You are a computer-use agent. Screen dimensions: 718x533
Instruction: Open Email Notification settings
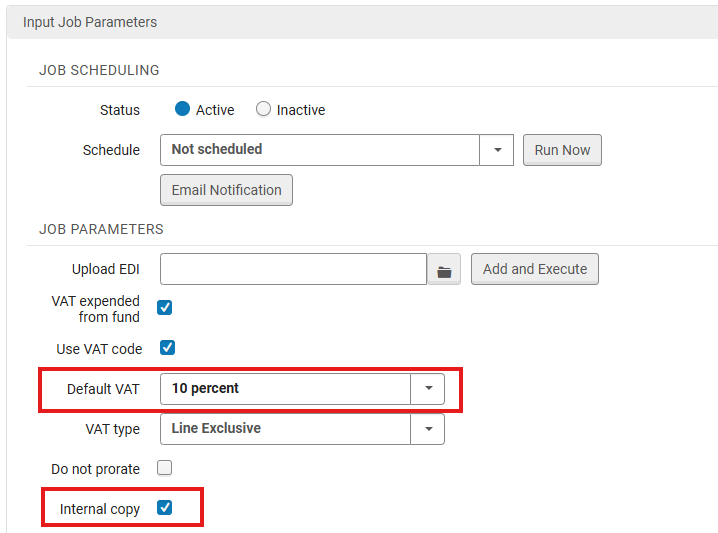pyautogui.click(x=226, y=190)
